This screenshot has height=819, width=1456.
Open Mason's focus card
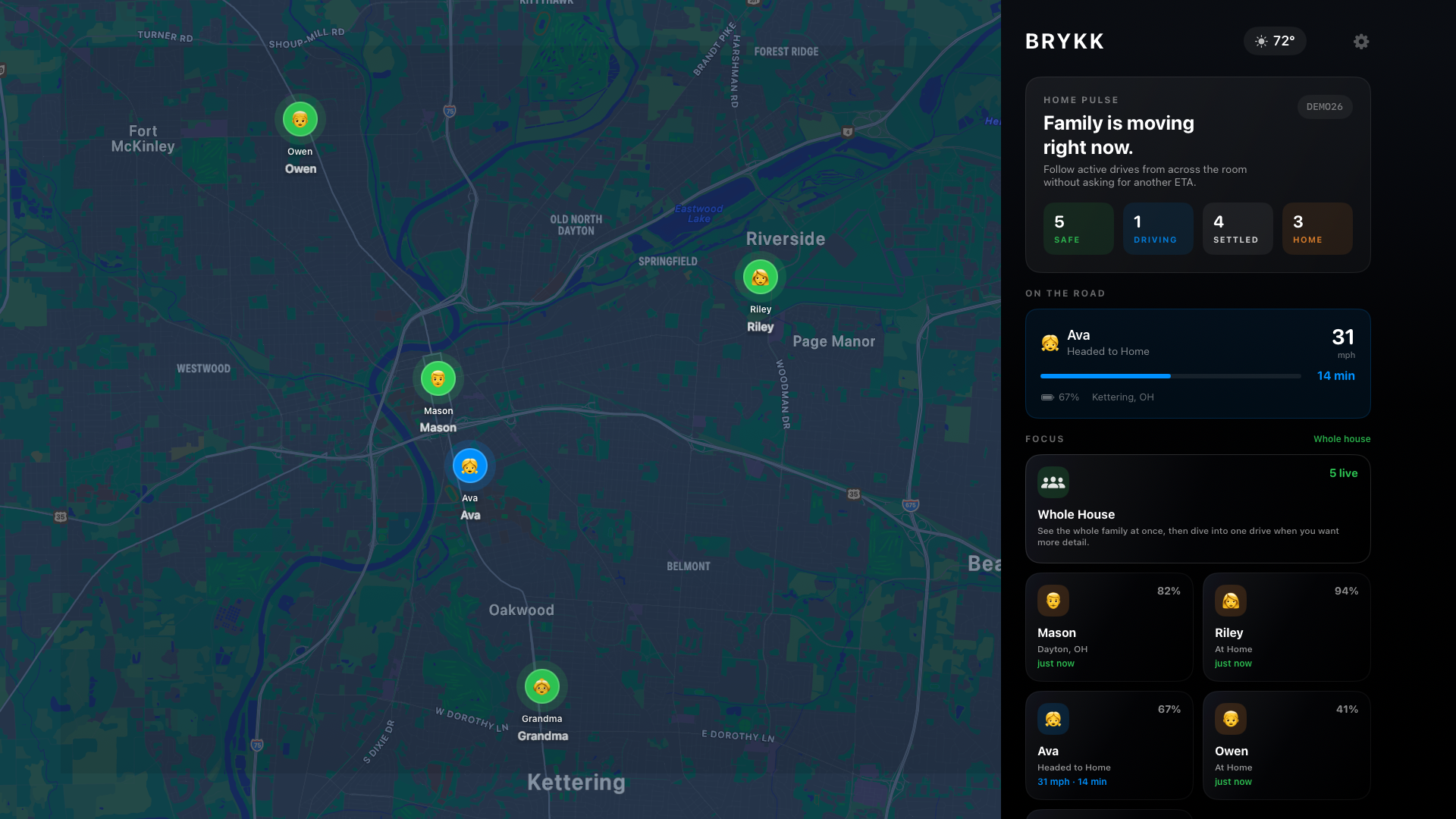[x=1109, y=626]
